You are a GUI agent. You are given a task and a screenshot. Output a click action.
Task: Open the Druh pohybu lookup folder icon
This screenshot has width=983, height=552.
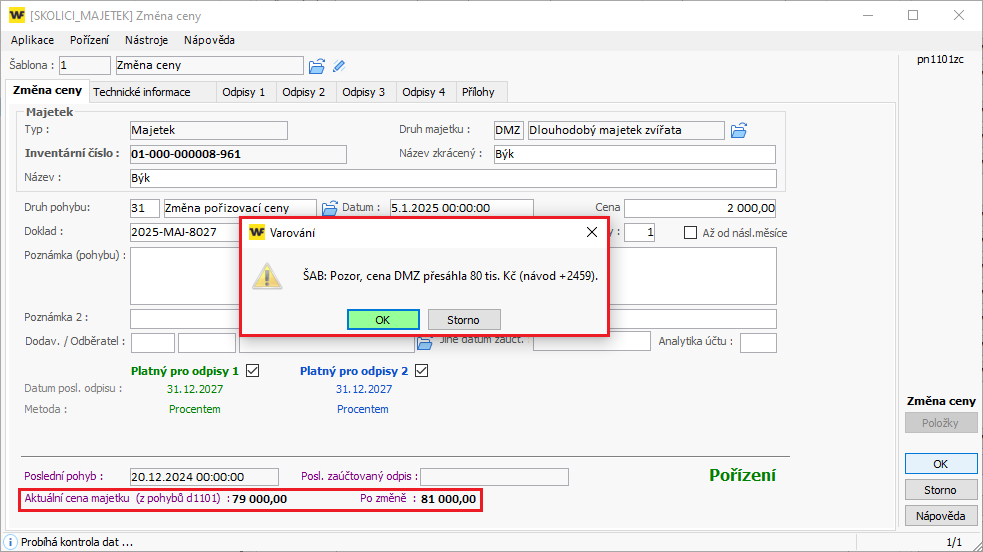pyautogui.click(x=330, y=208)
